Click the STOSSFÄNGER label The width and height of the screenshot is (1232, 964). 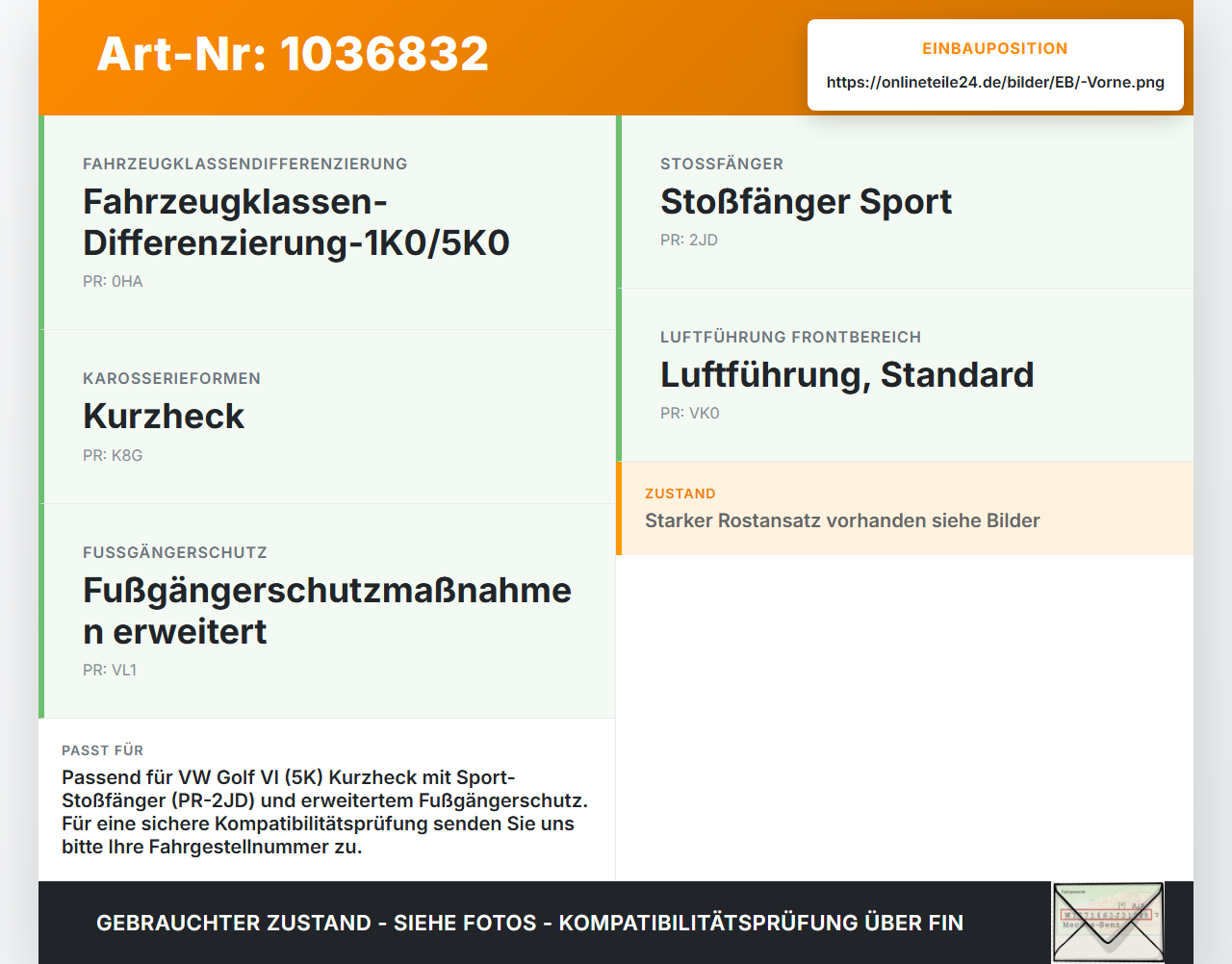722,164
